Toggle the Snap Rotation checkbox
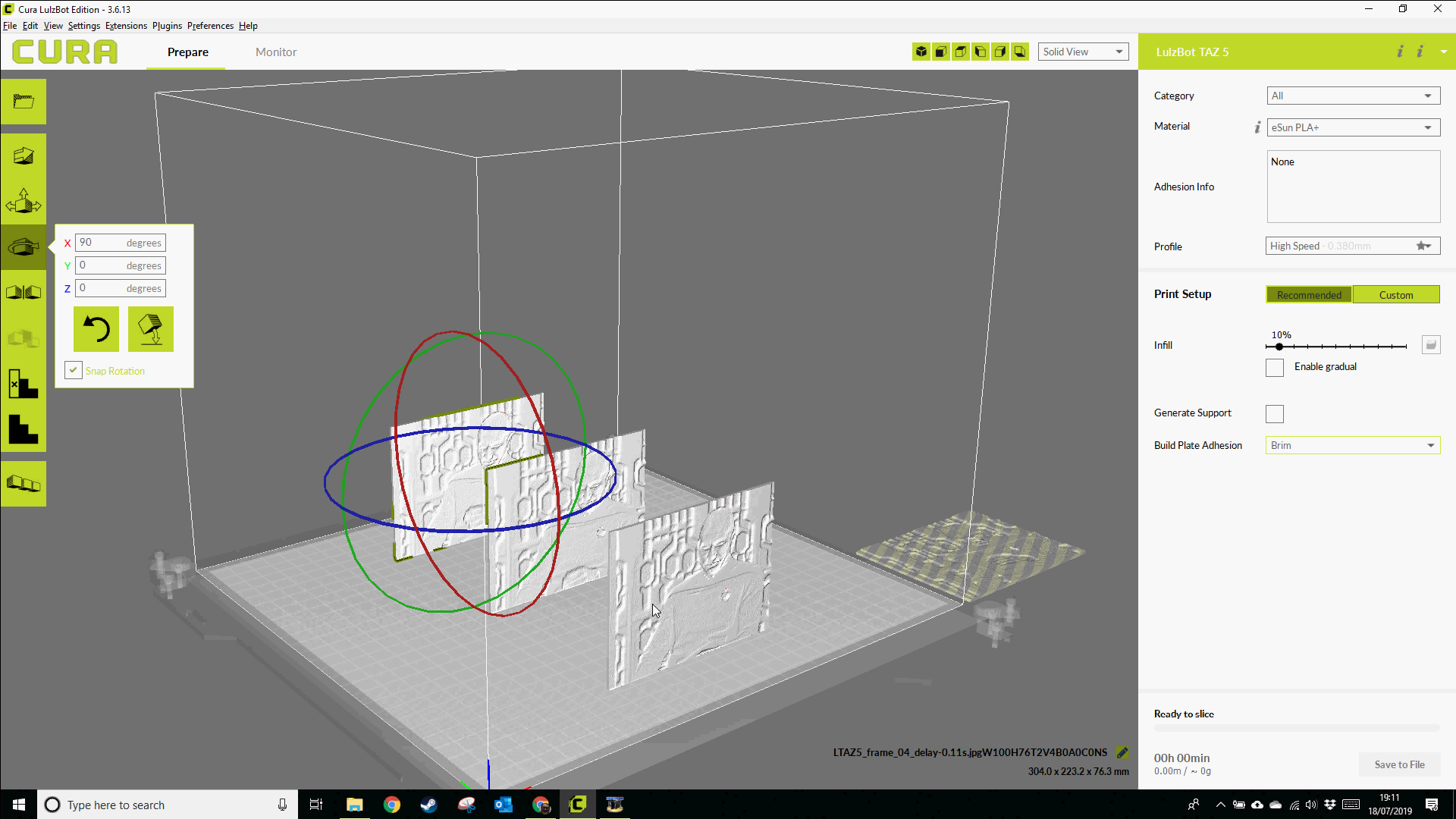1456x819 pixels. [72, 370]
